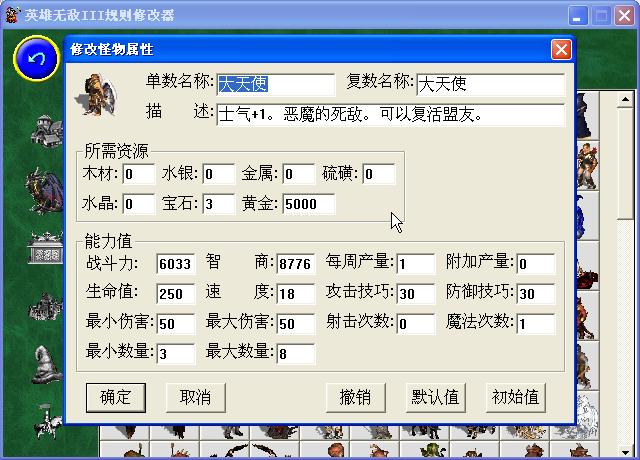This screenshot has width=640, height=460.
Task: Close the 英雄无敌III规则修改器 main window
Action: tap(624, 16)
